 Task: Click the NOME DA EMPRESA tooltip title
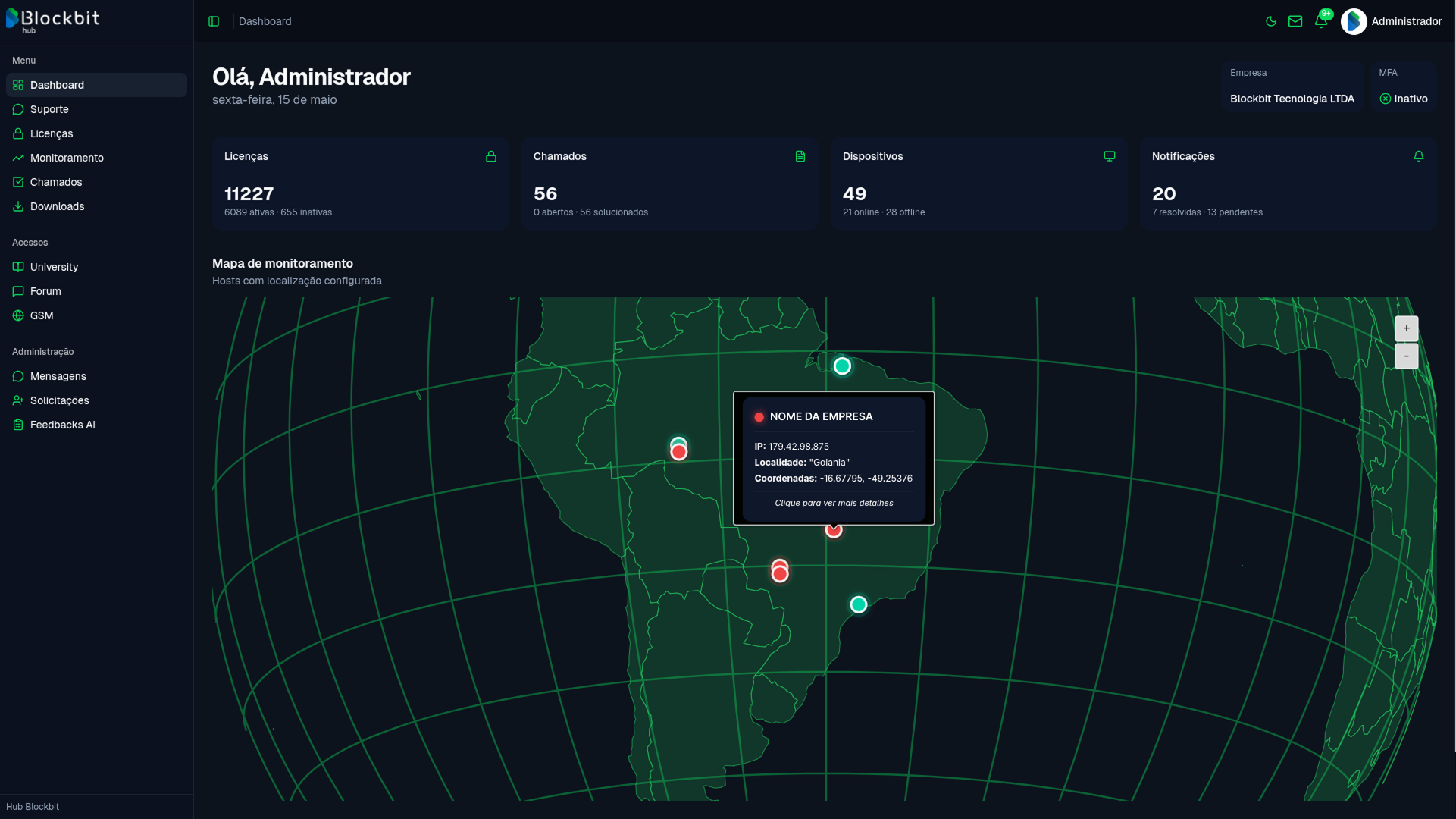tap(822, 416)
